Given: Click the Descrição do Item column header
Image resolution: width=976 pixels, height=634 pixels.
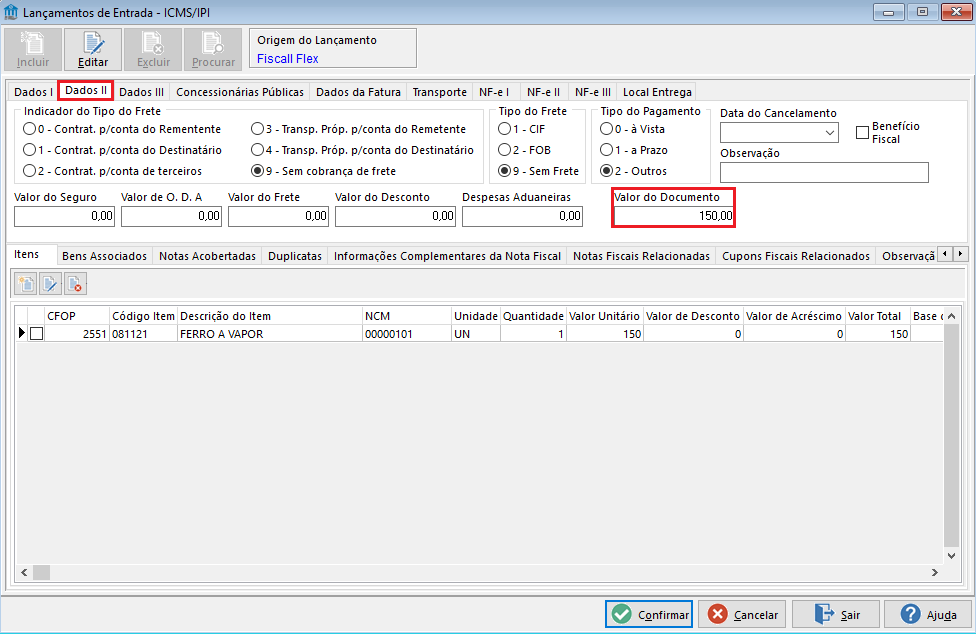Looking at the screenshot, I should (x=270, y=316).
